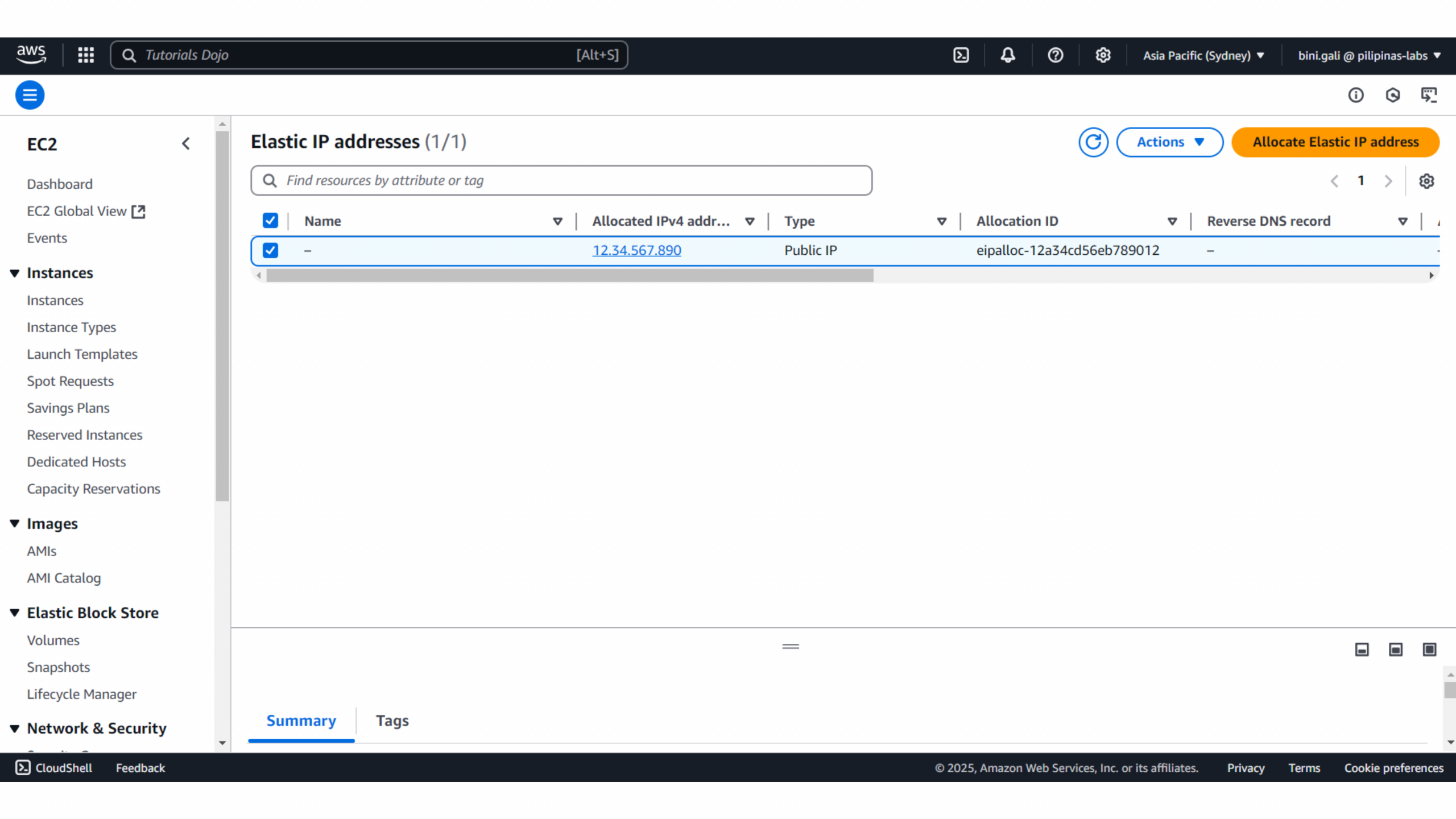Collapse the Elastic Block Store section
Viewport: 1456px width, 819px height.
click(x=15, y=613)
